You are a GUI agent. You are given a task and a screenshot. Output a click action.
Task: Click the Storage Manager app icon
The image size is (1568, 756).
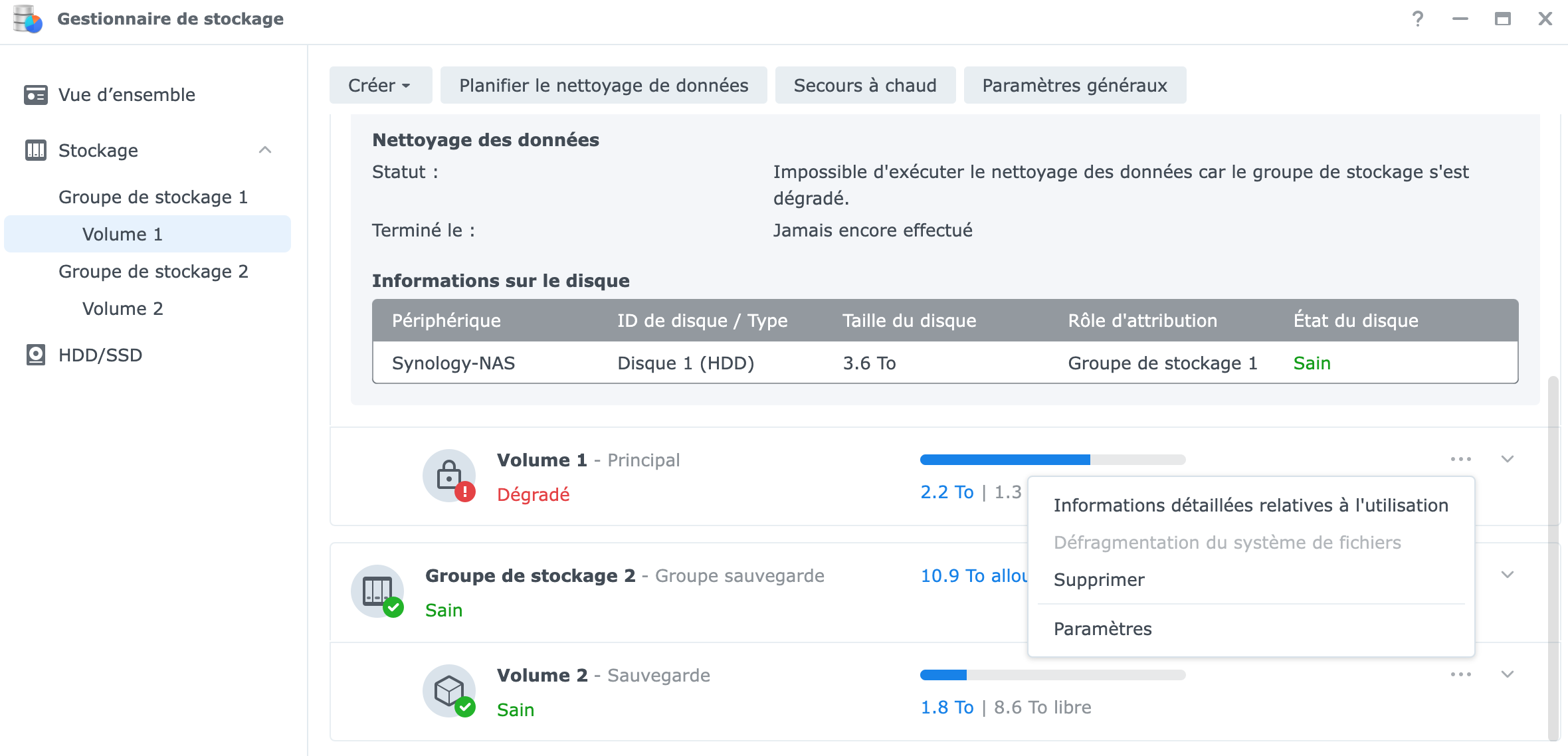[x=28, y=19]
